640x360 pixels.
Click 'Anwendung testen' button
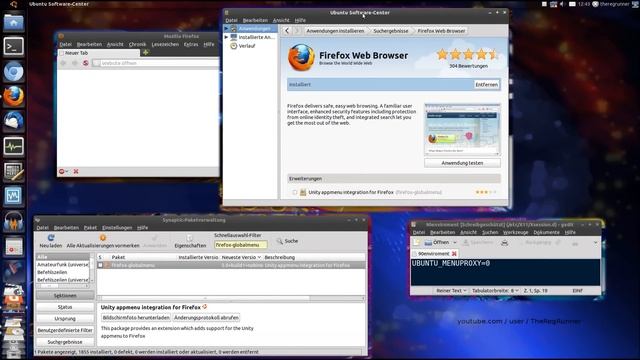click(462, 163)
